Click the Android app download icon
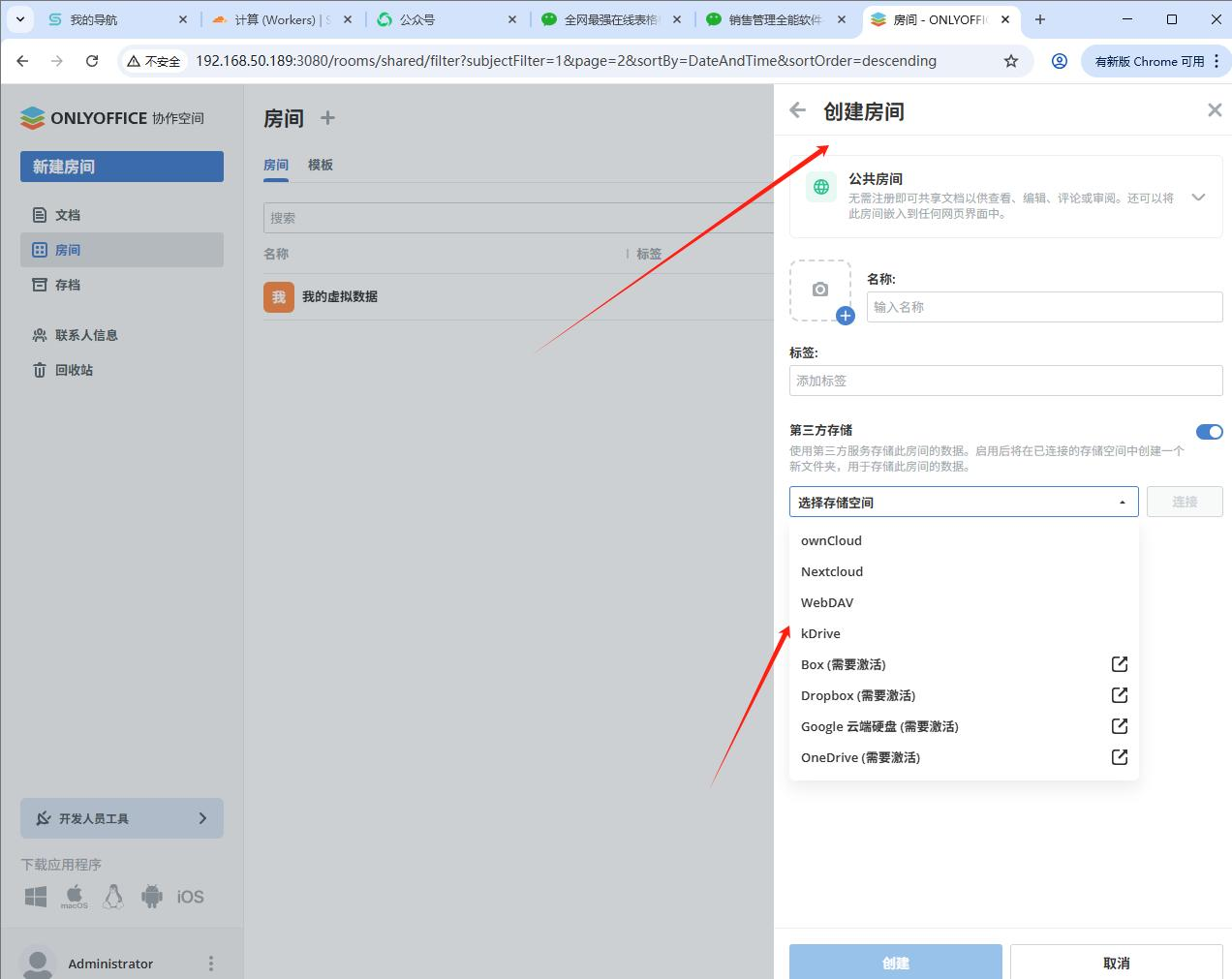The width and height of the screenshot is (1232, 979). point(152,897)
